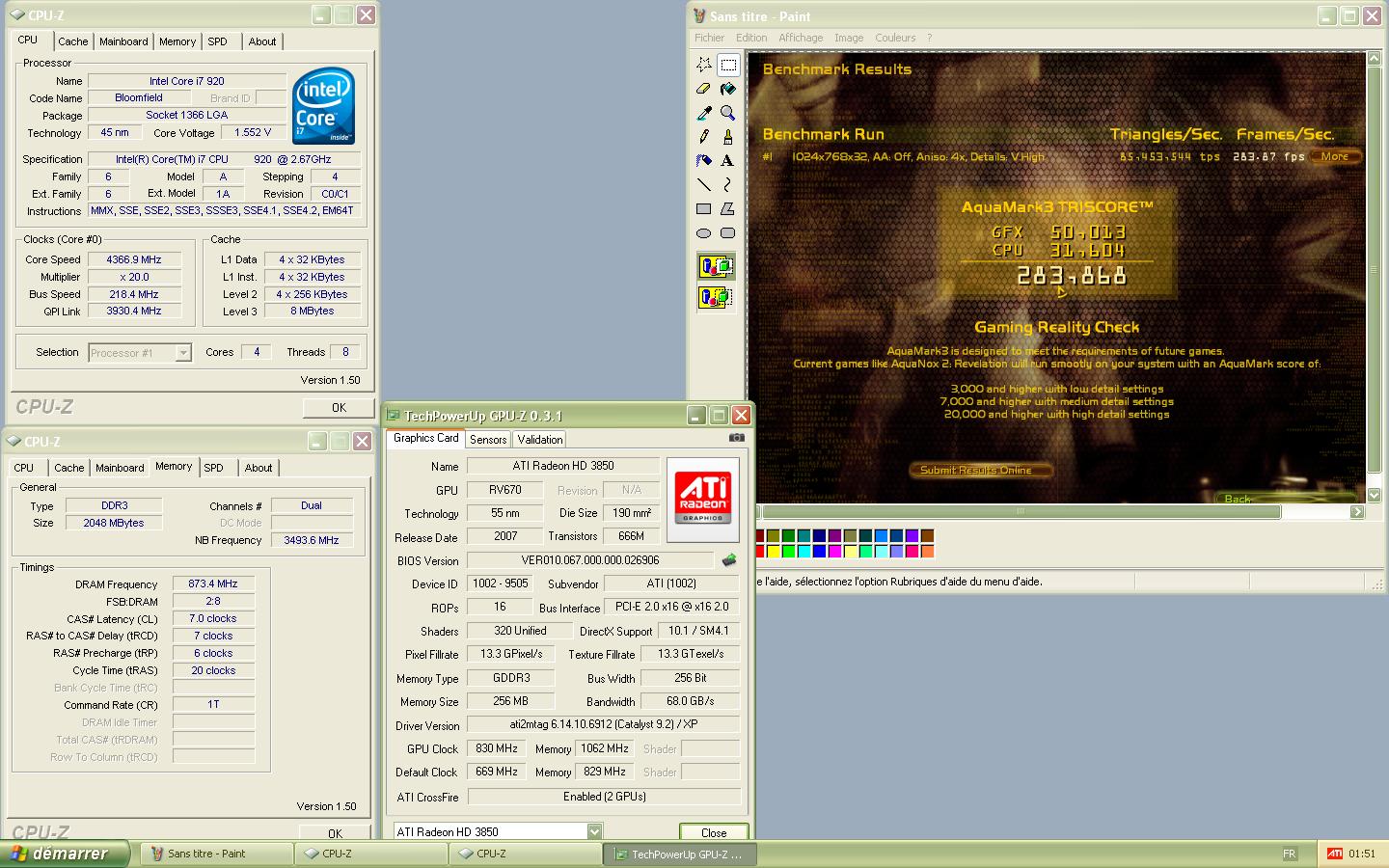Click the Core Speed value 4366.9 MHz

coord(134,259)
